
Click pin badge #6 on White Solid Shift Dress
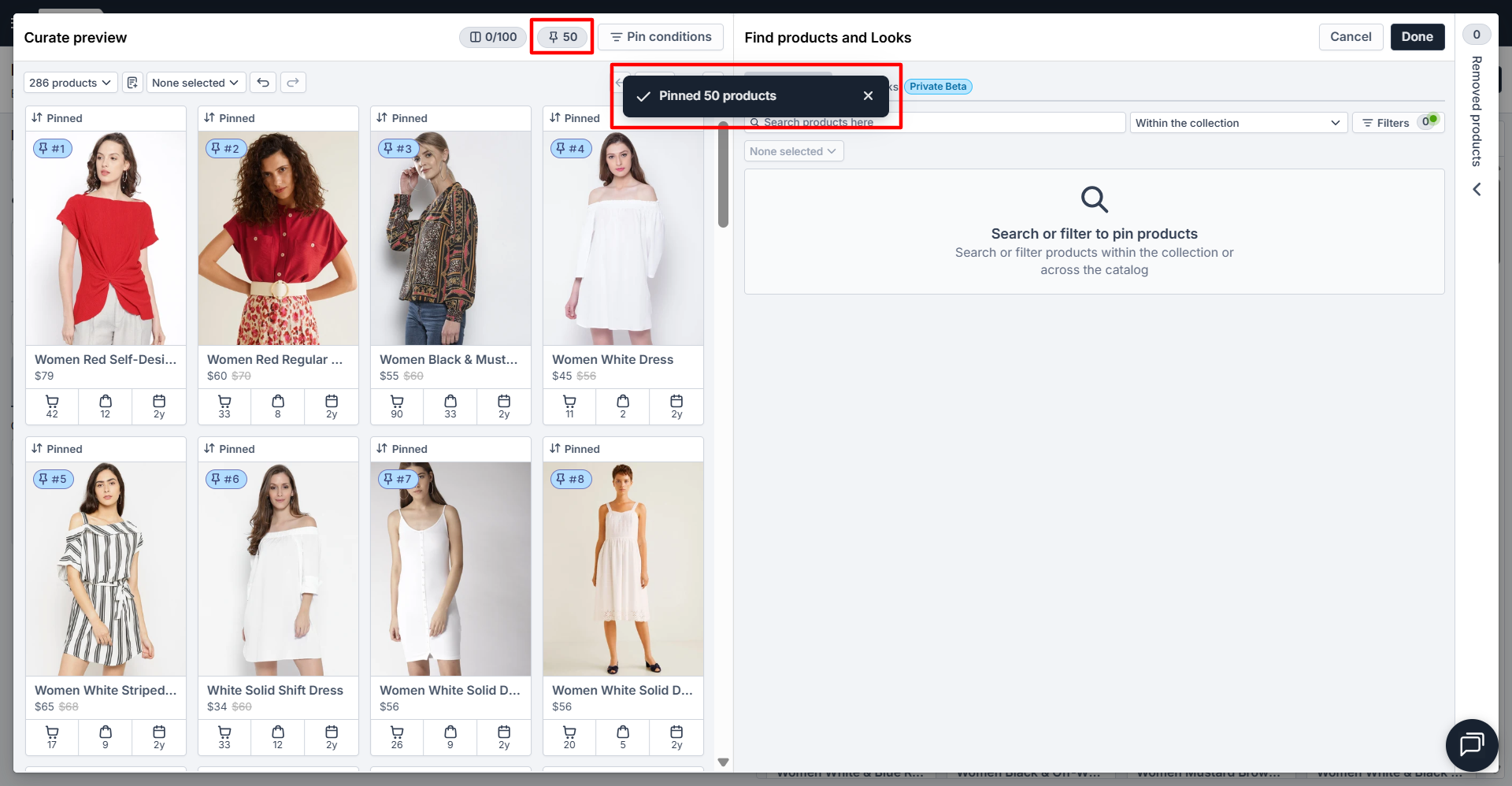pyautogui.click(x=225, y=479)
